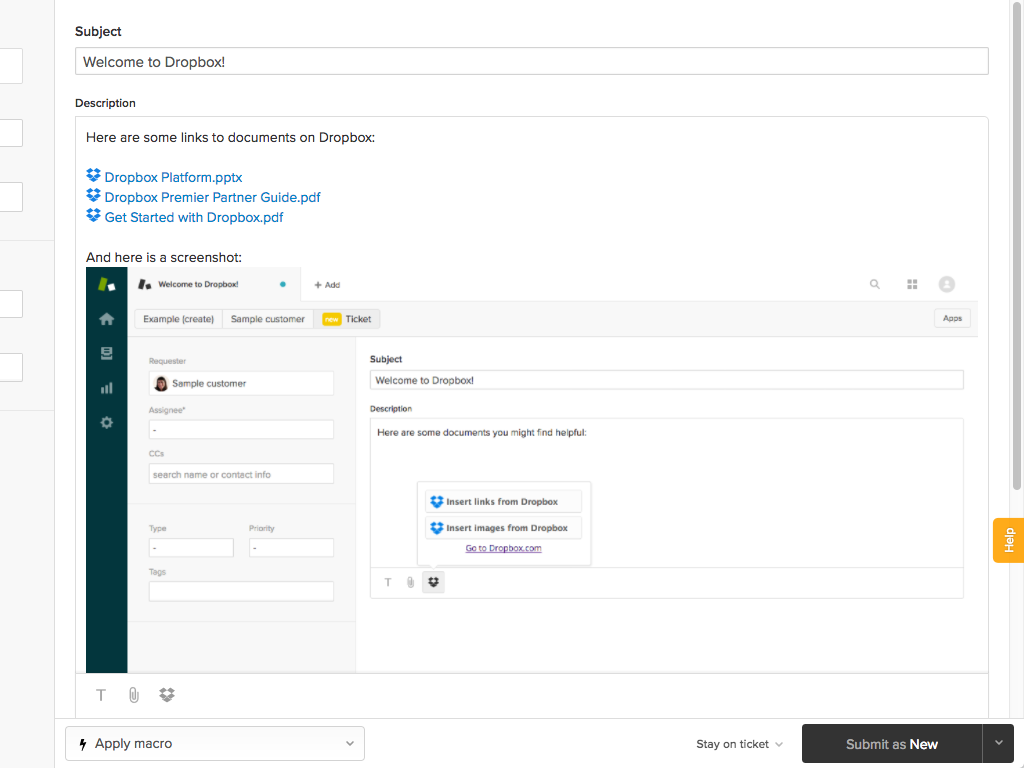Click the magnifier search icon in the embedded screenshot
Viewport: 1024px width, 768px height.
[x=874, y=285]
